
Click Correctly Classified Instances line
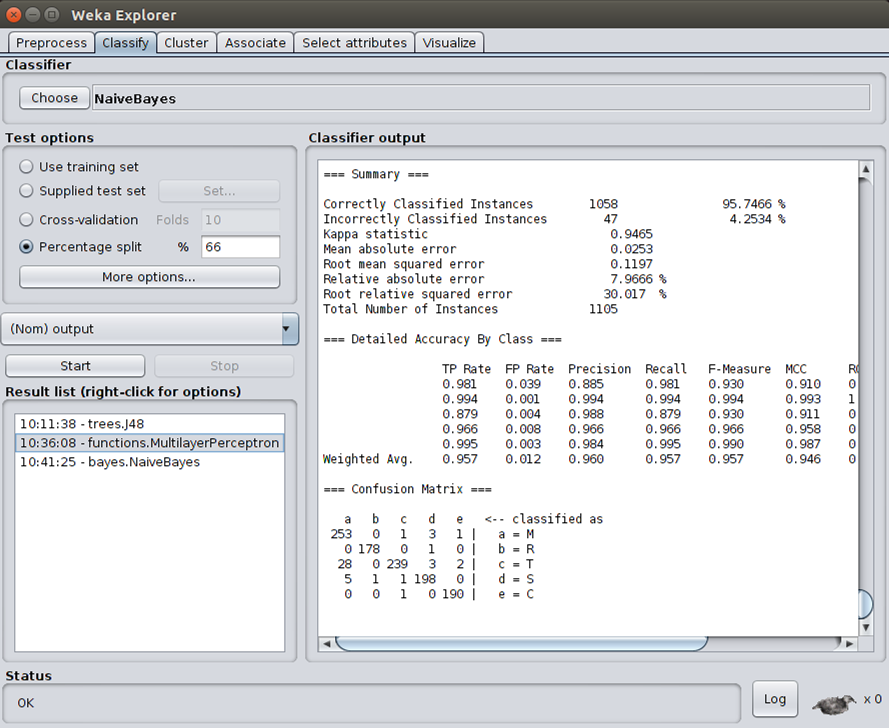pos(554,204)
